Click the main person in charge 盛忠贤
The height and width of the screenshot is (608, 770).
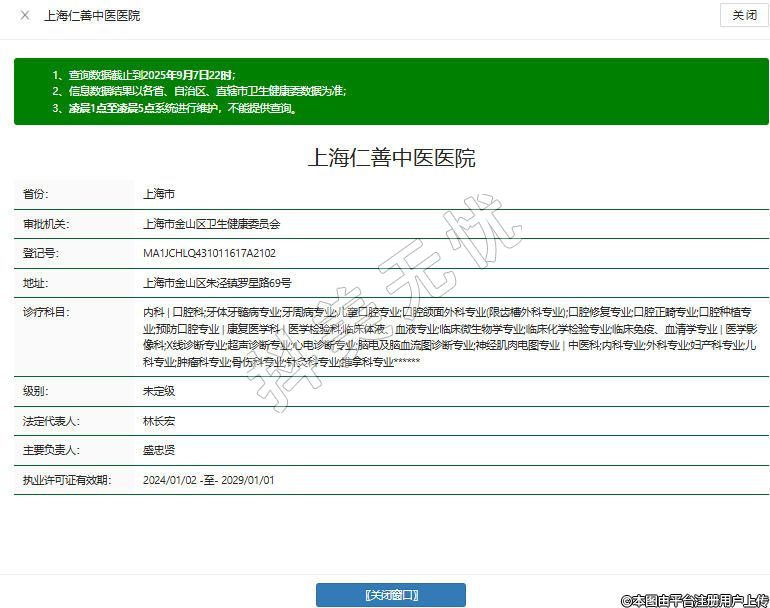pos(159,451)
